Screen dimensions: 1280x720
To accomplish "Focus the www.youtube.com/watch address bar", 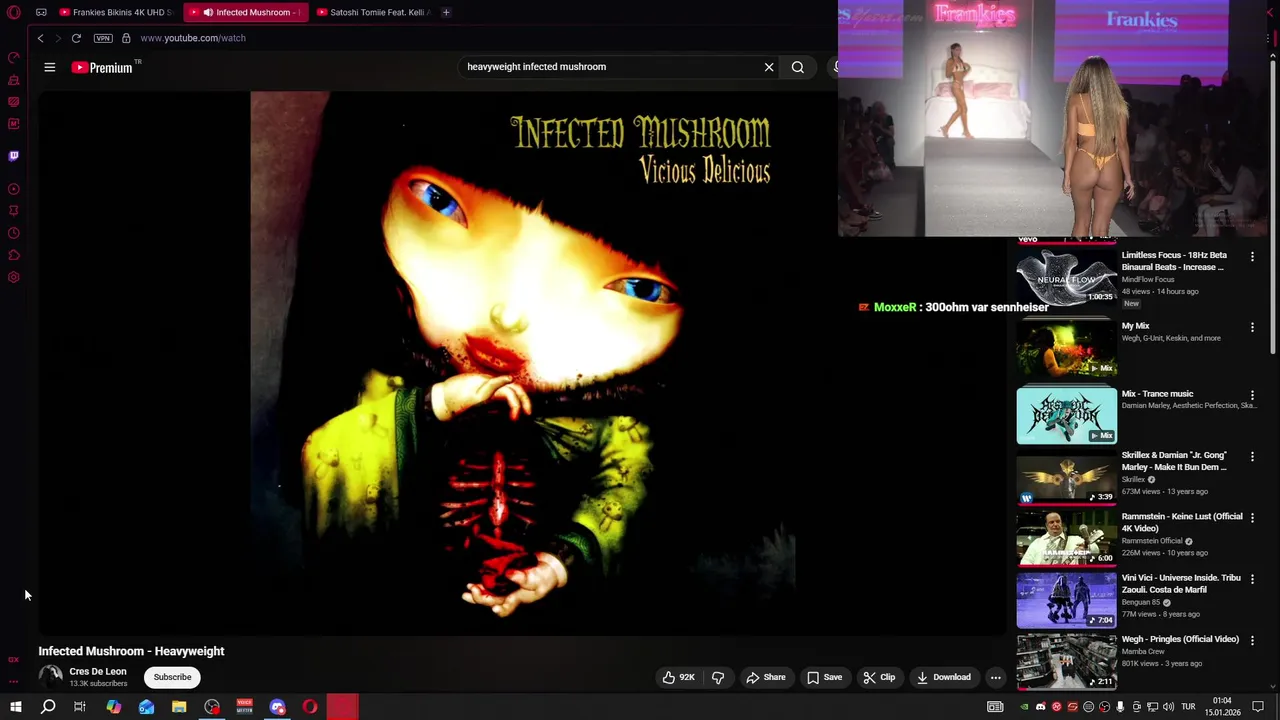I will click(x=193, y=38).
